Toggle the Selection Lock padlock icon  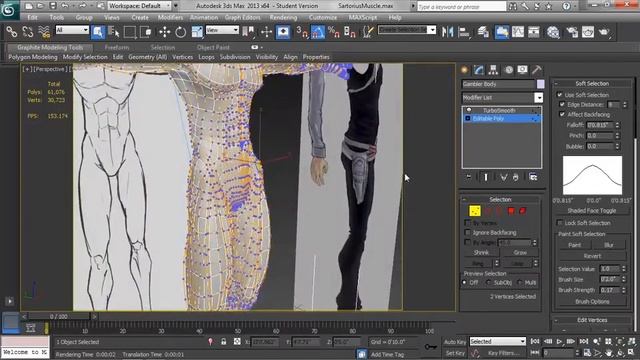click(224, 342)
